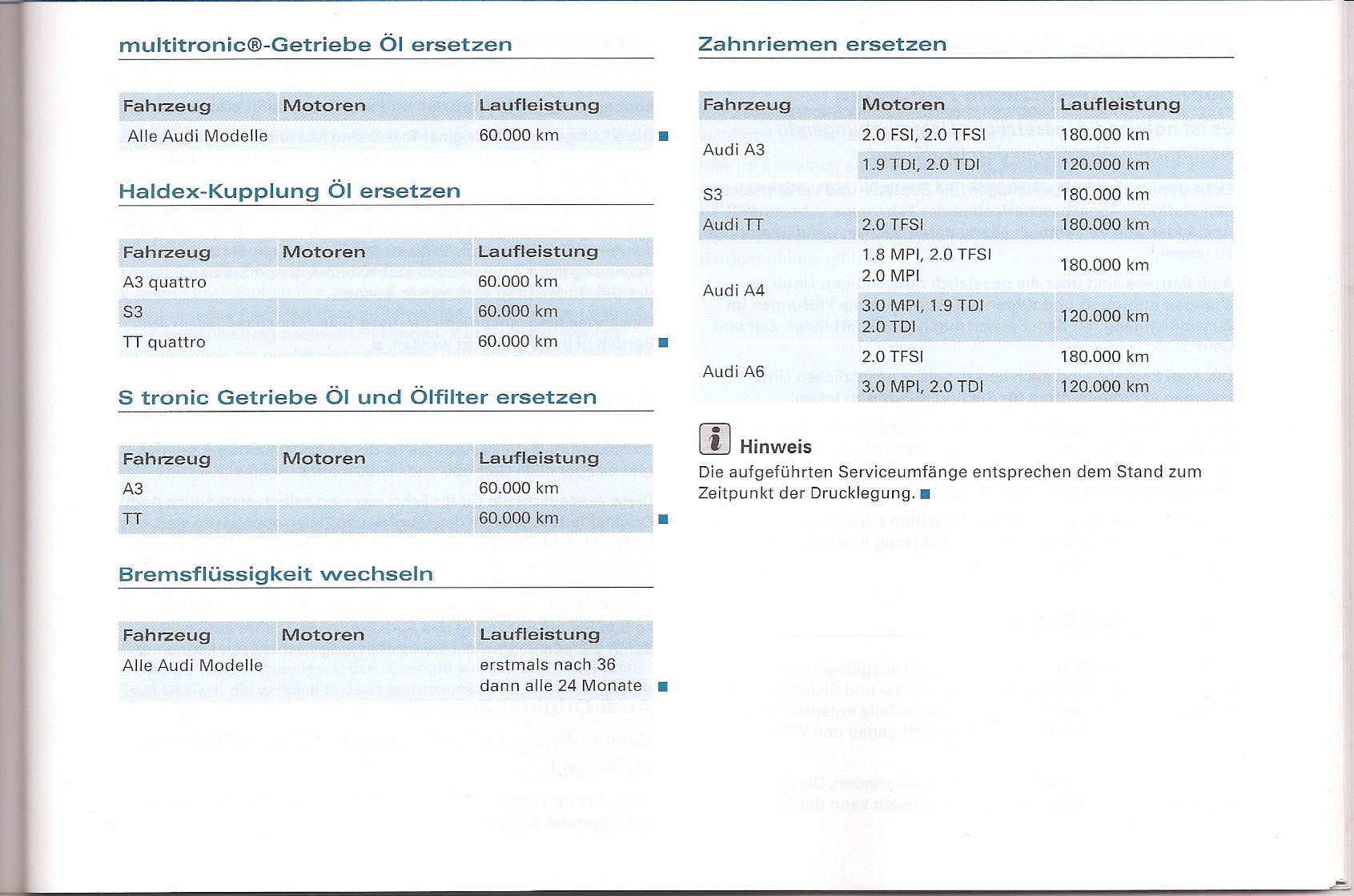1354x896 pixels.
Task: Select the heading "multitronic®-Getriebe Öl ersetzen"
Action: coord(315,45)
